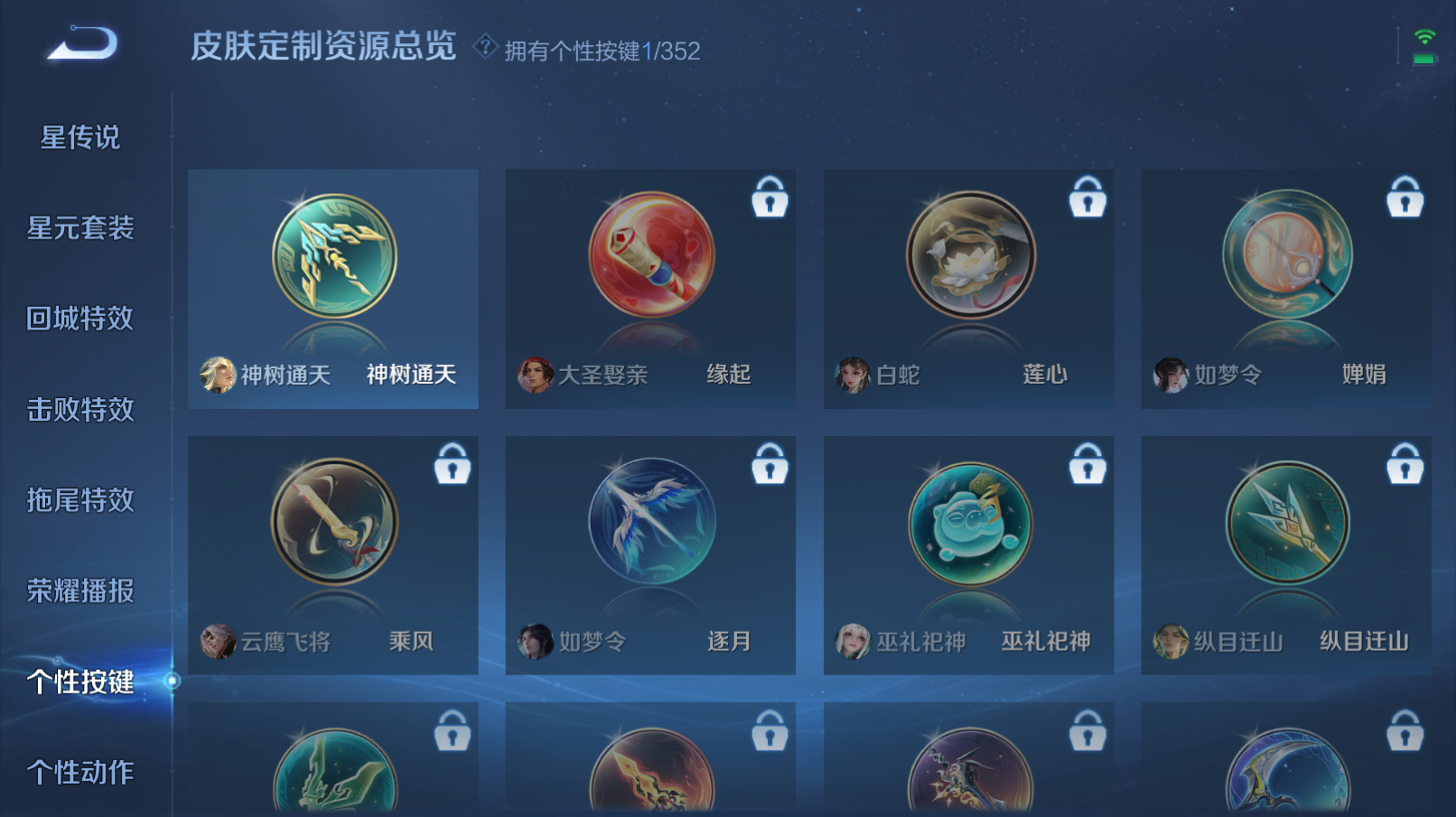Select the 乘风 sword key icon
Screen dimensions: 1456x817
point(334,521)
